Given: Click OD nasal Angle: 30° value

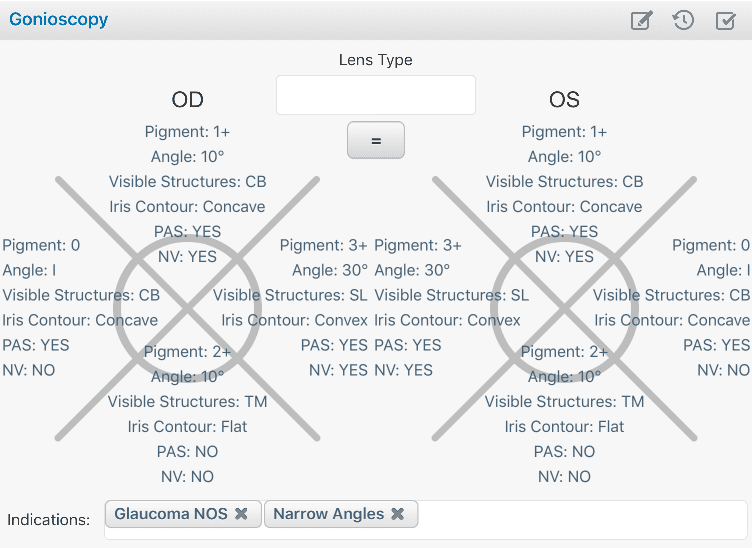Looking at the screenshot, I should pyautogui.click(x=330, y=270).
